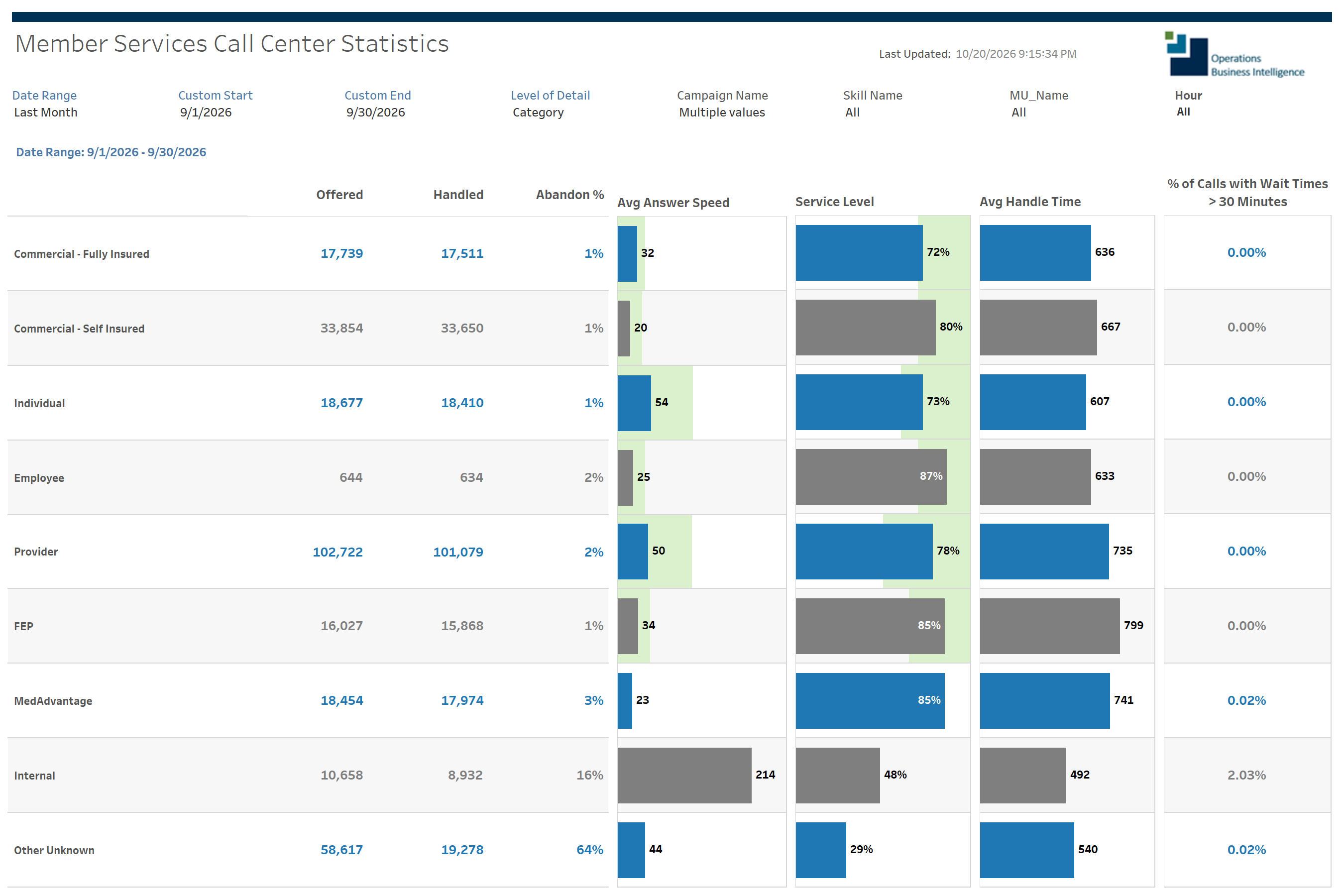
Task: Select the Internal row label
Action: [x=35, y=776]
